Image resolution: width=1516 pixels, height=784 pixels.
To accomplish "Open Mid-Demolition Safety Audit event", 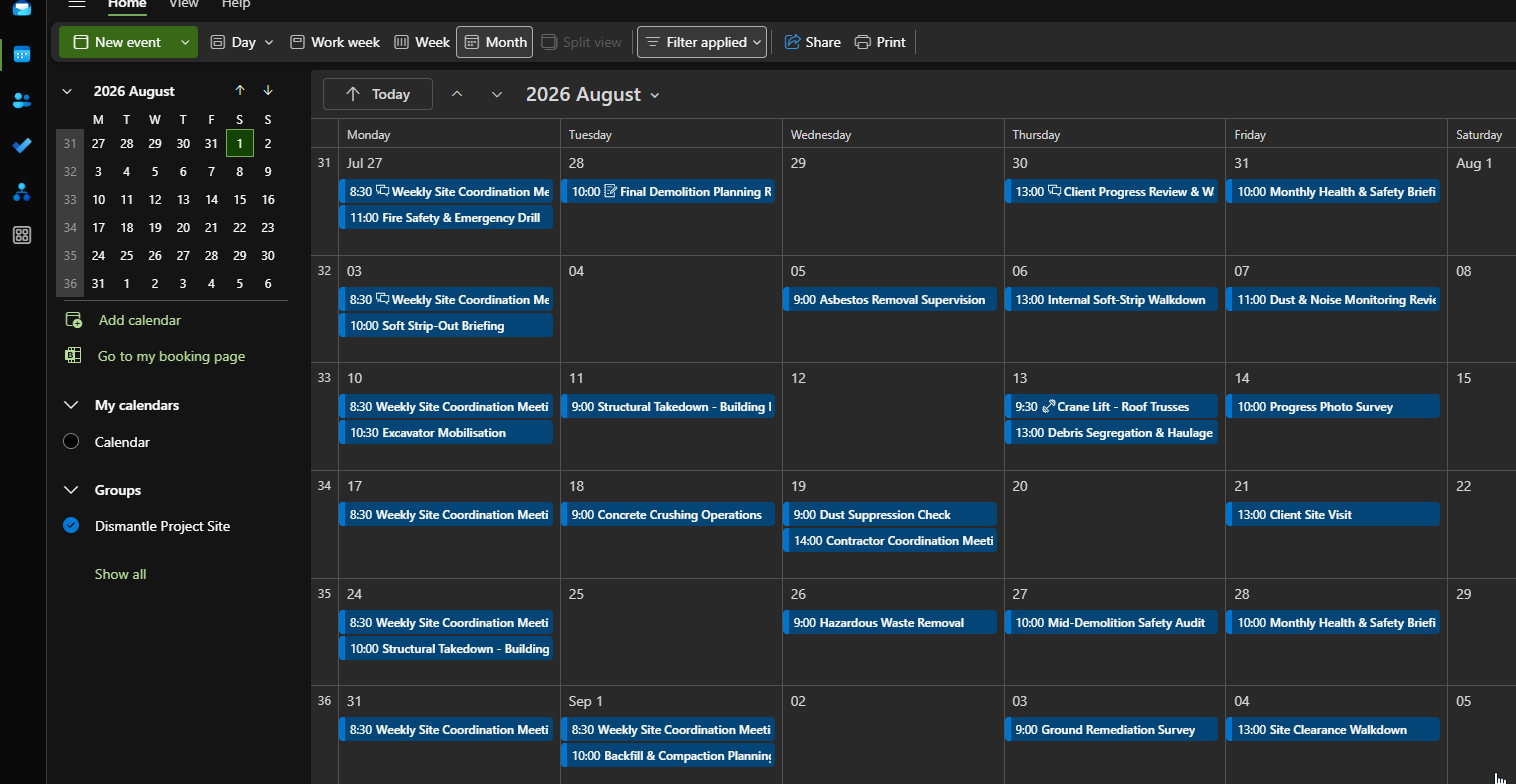I will tap(1112, 622).
